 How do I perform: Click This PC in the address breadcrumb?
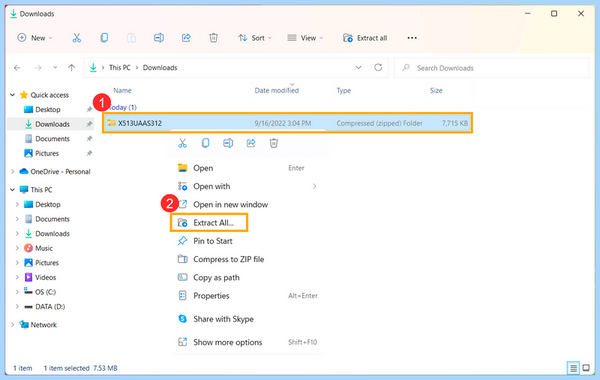pos(120,67)
